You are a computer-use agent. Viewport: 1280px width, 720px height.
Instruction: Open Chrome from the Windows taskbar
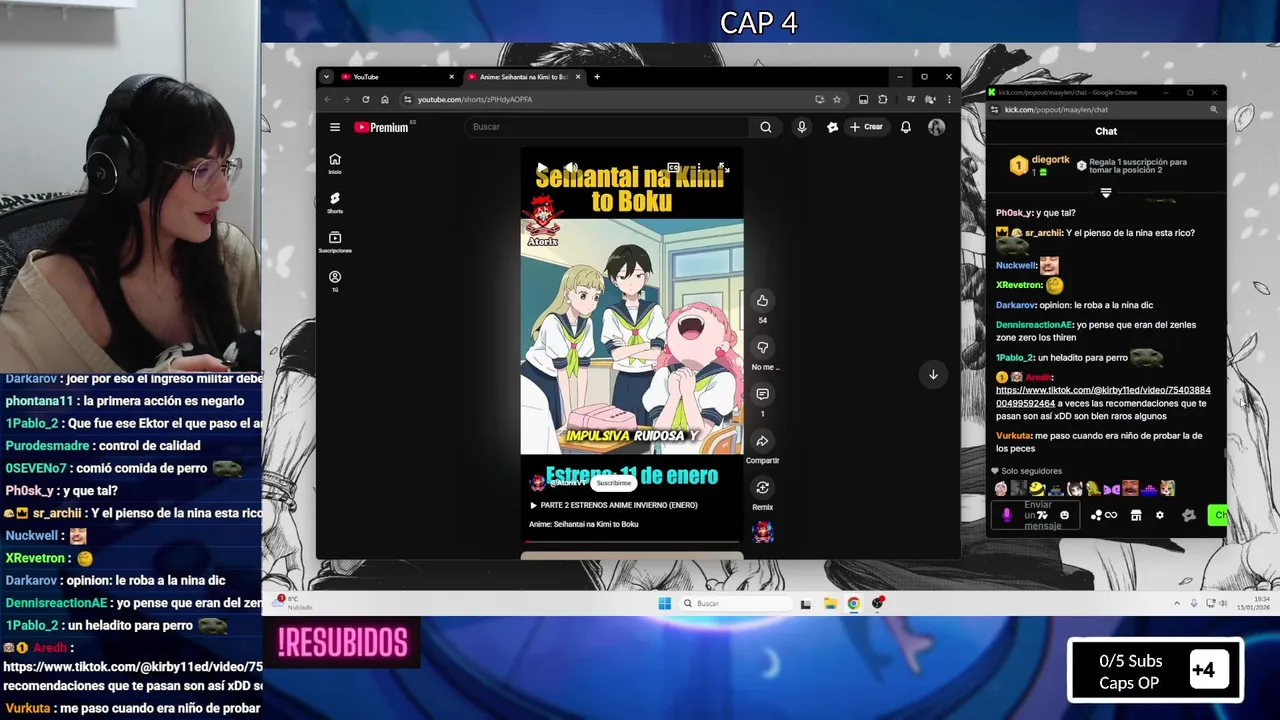pyautogui.click(x=853, y=603)
